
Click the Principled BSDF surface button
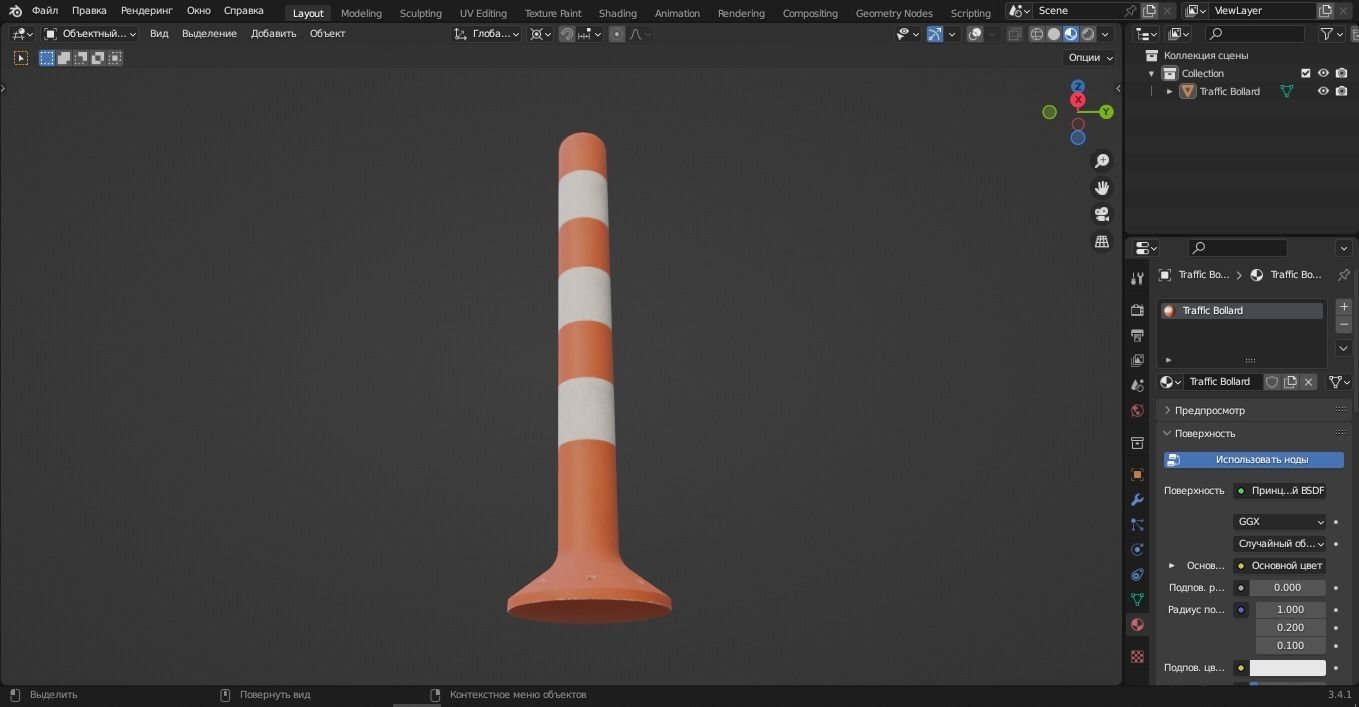(x=1280, y=491)
